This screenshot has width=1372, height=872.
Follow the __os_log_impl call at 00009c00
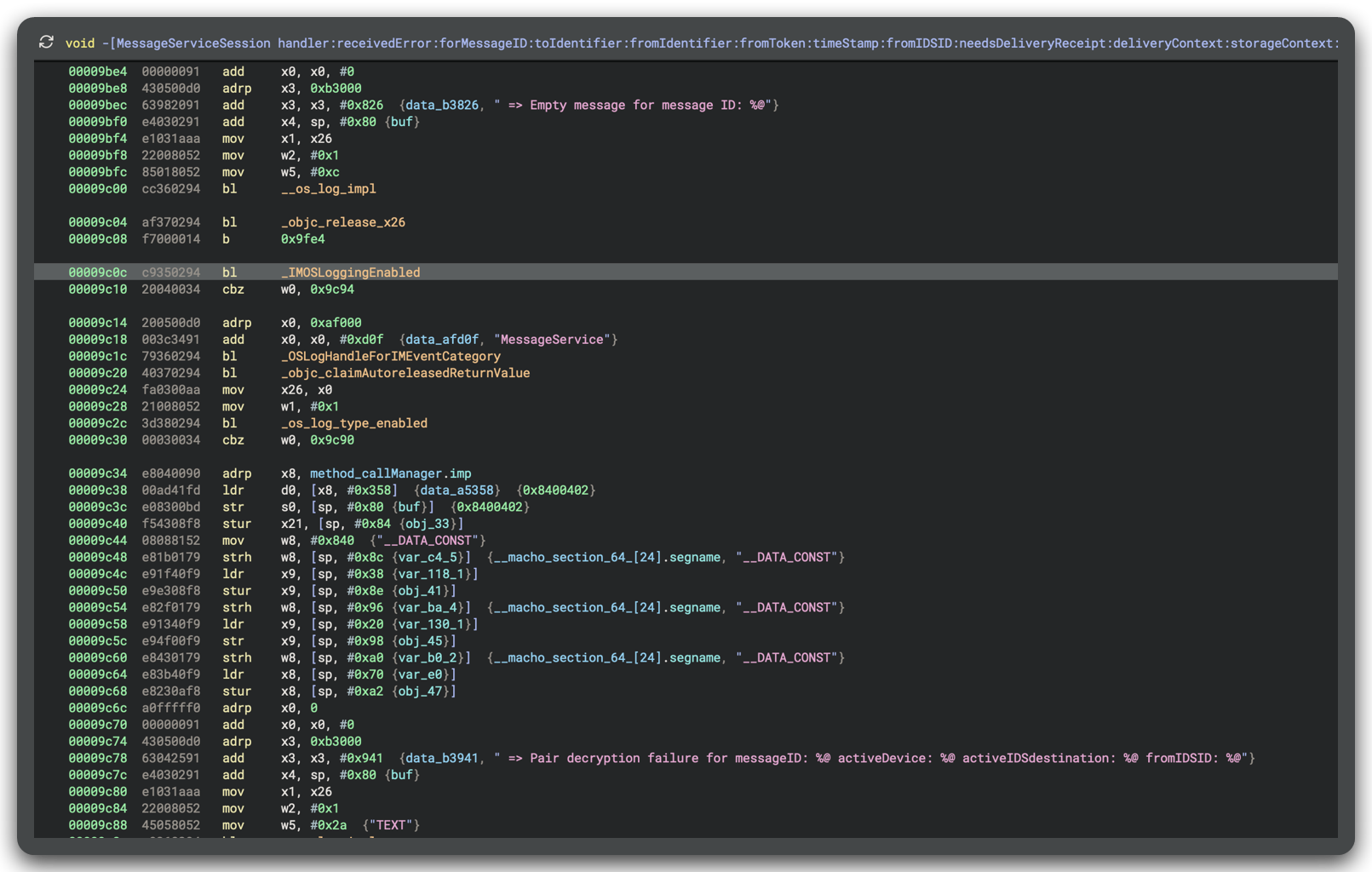click(x=329, y=189)
